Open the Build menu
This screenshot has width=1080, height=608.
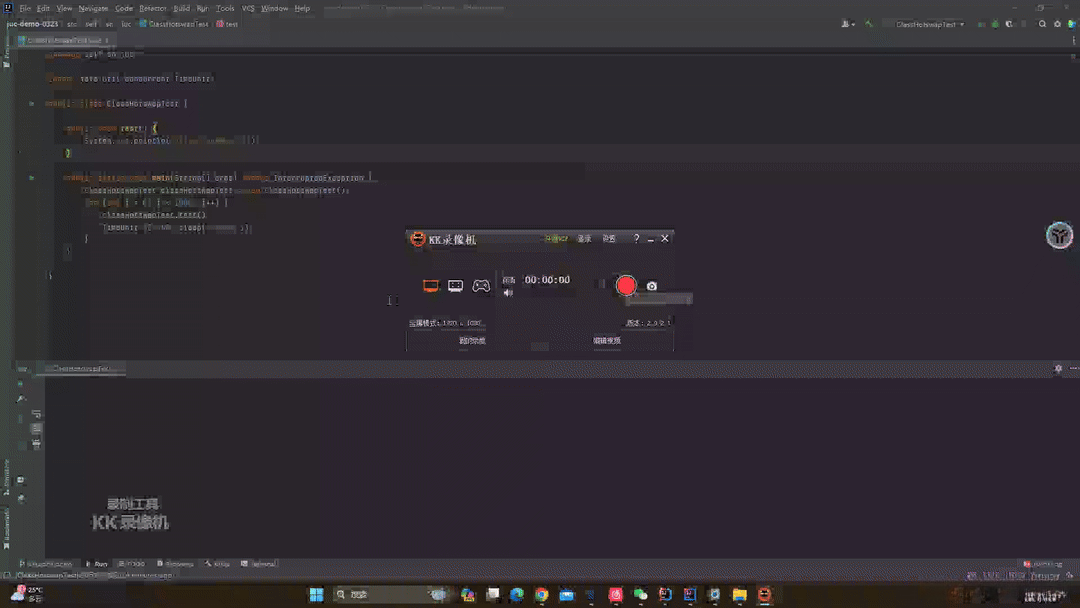(181, 8)
